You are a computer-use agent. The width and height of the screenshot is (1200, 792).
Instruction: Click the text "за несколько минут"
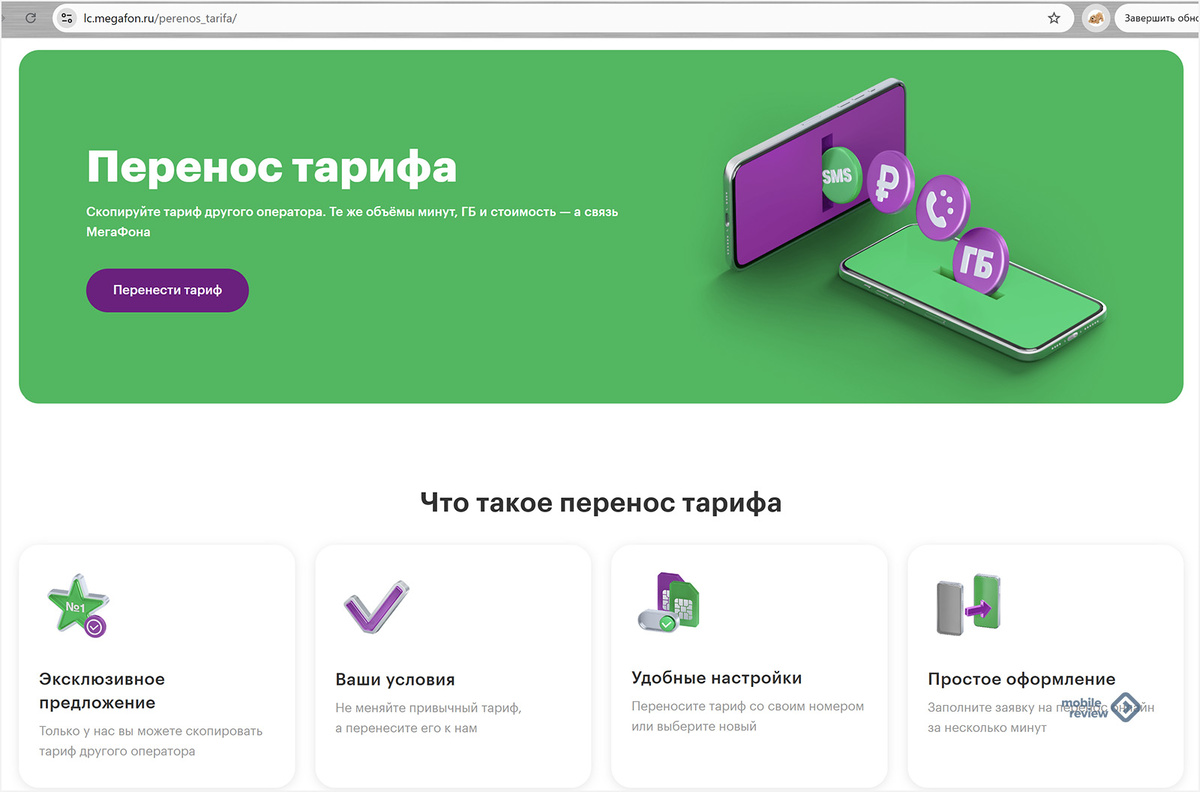click(x=987, y=728)
